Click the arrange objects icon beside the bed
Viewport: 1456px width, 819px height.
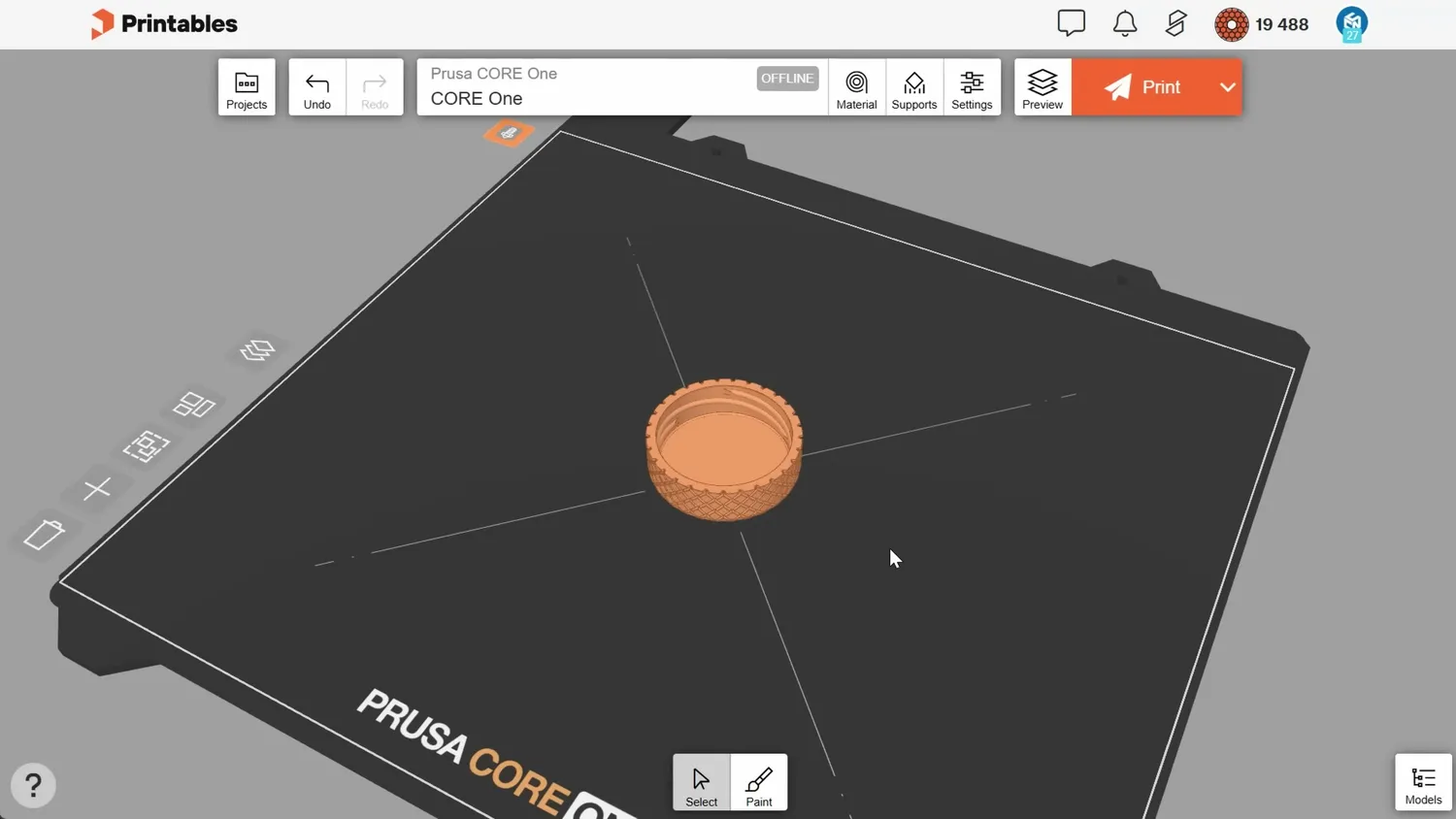point(194,405)
